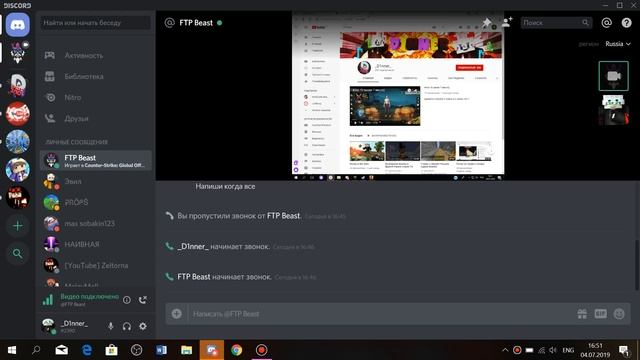The width and height of the screenshot is (640, 360).
Task: Open Библиотека tab
Action: click(x=96, y=77)
